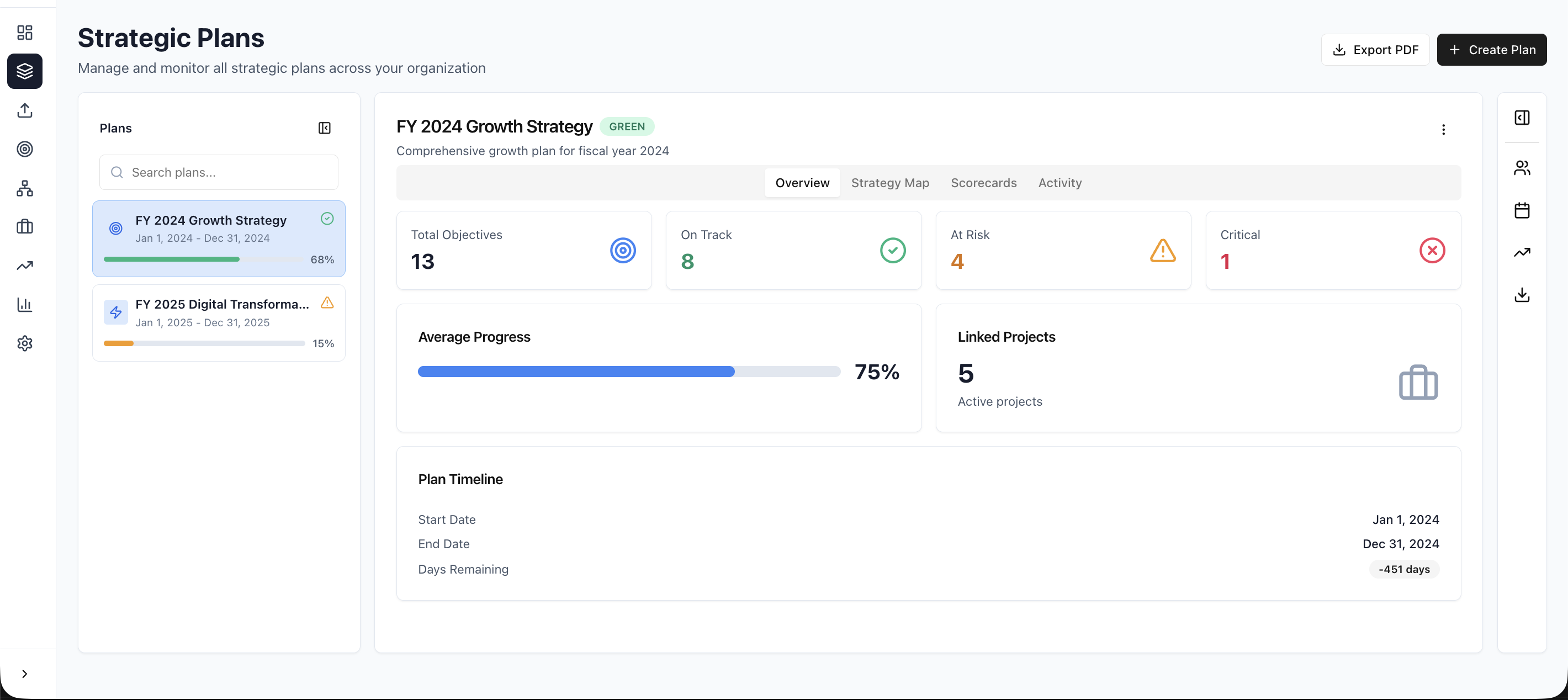Expand the bottom-left chevron arrow

point(25,674)
